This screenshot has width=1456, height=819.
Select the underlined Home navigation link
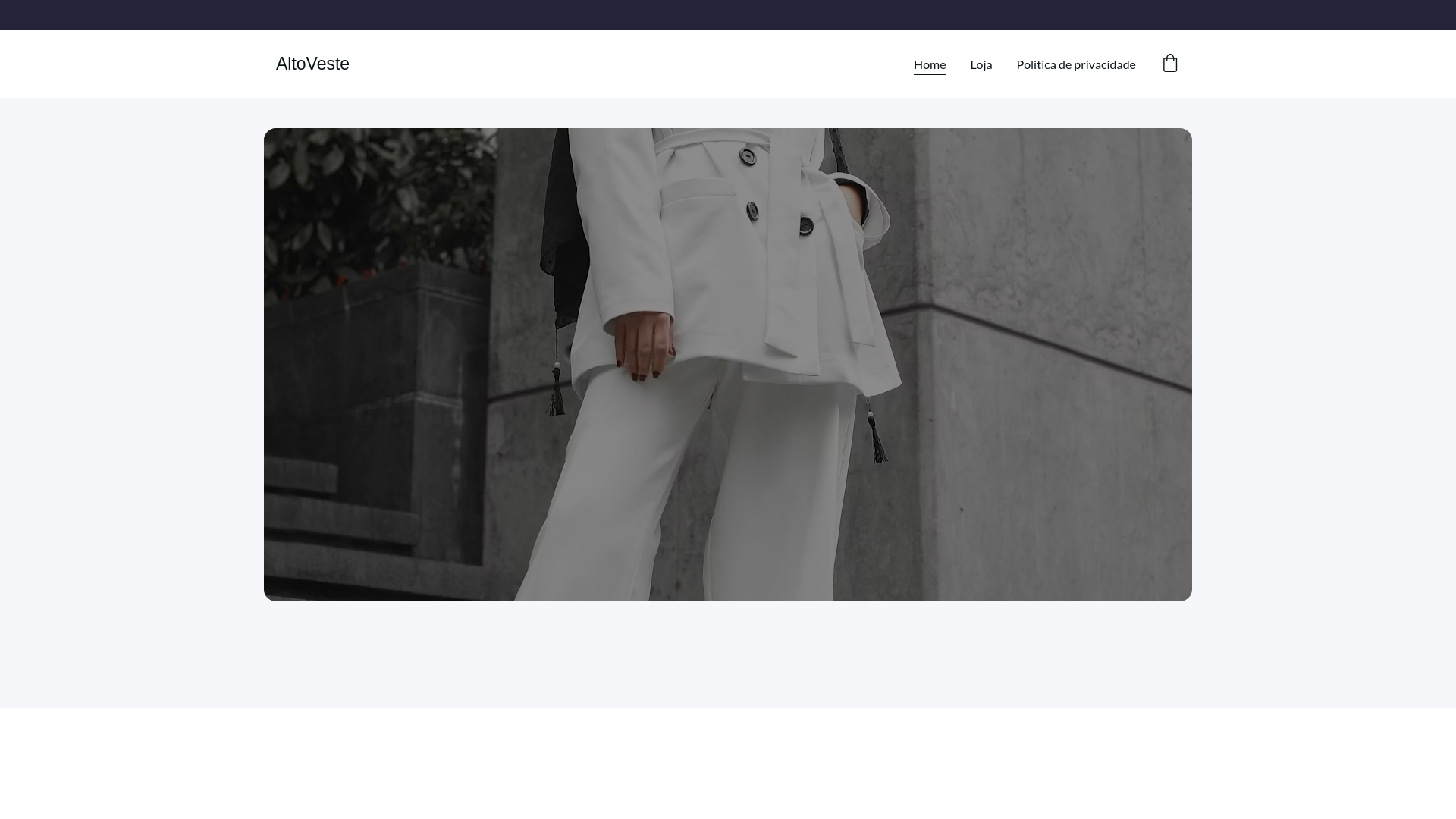(929, 64)
